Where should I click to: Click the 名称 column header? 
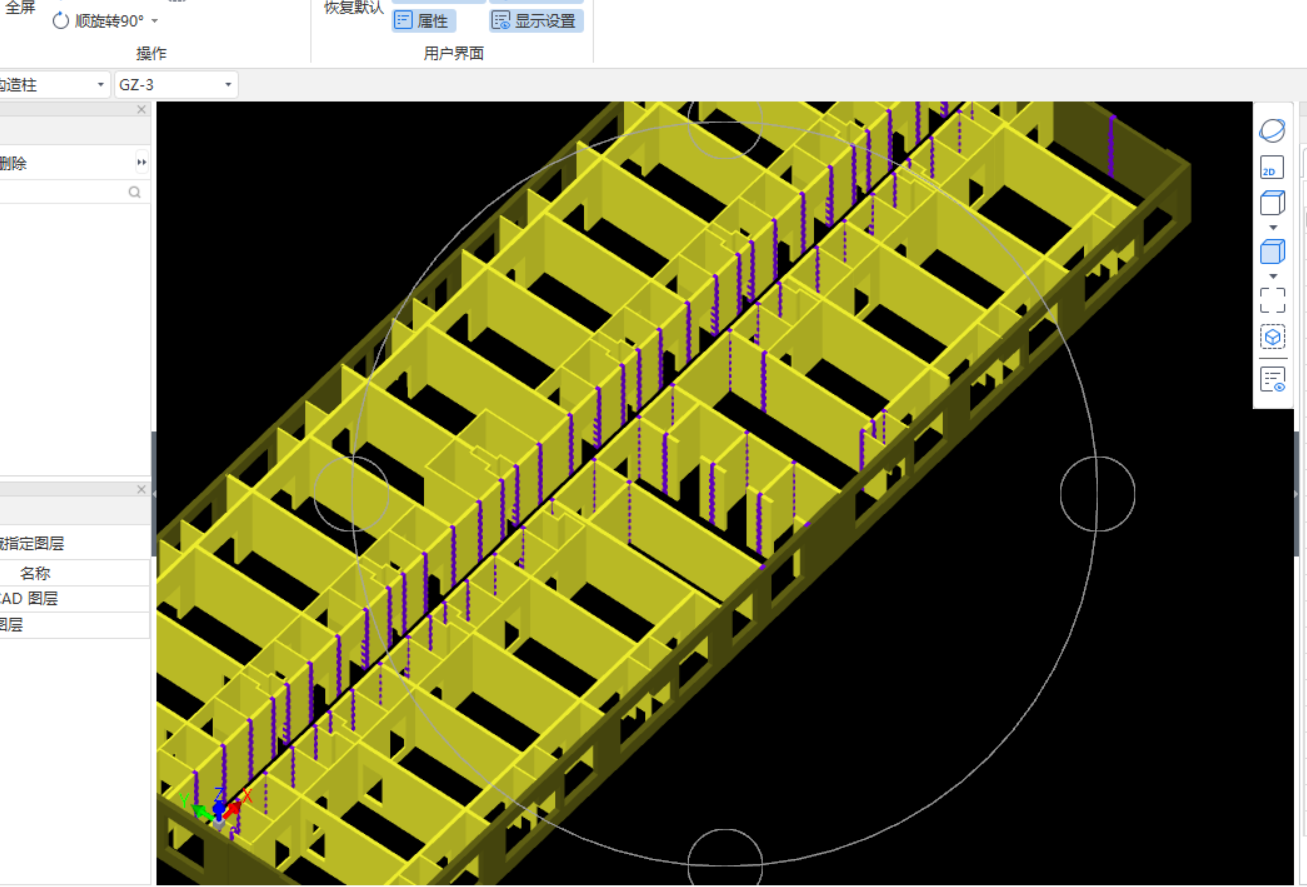coord(75,573)
